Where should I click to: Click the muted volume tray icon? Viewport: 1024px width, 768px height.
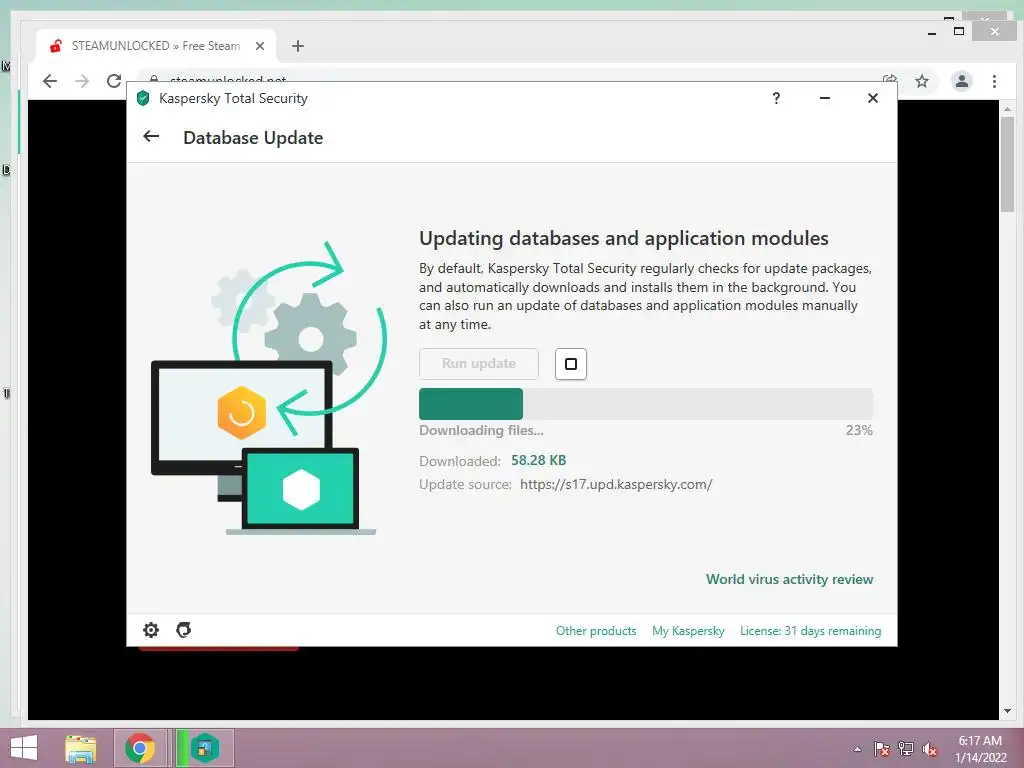pyautogui.click(x=930, y=749)
